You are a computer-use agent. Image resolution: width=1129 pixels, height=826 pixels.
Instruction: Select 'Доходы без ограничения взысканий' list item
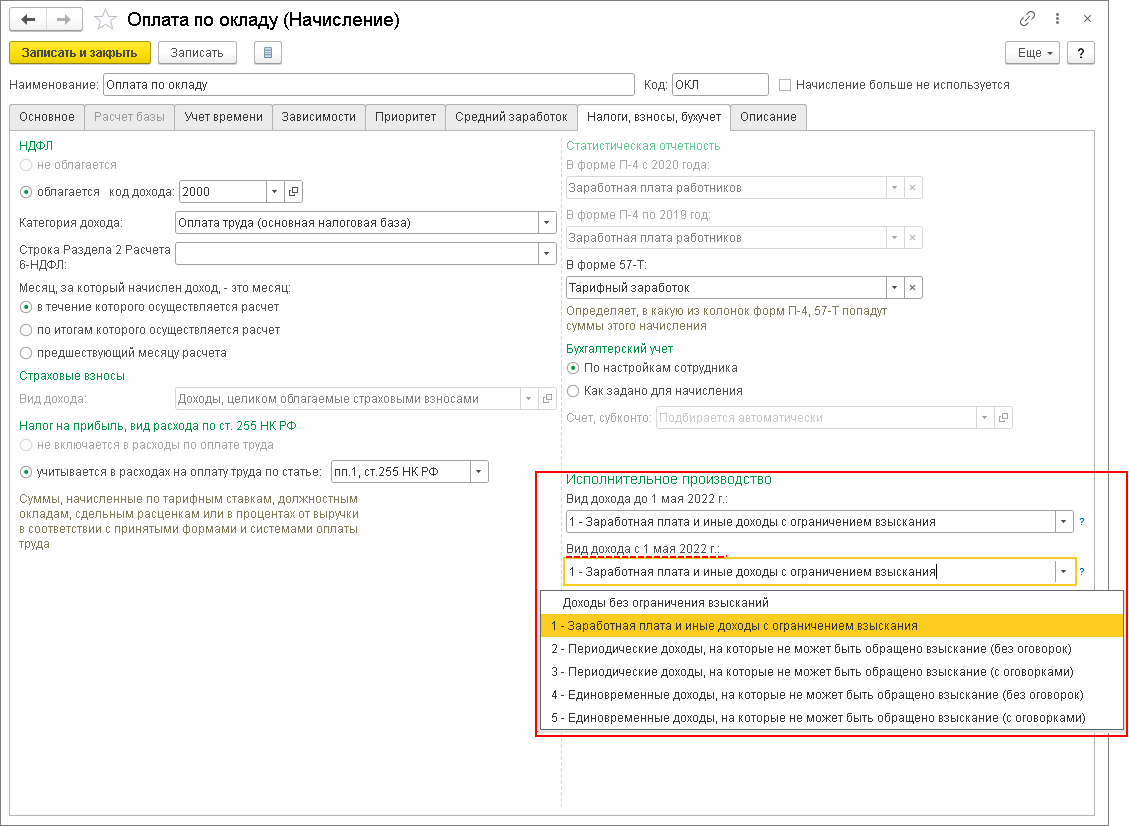pos(832,603)
